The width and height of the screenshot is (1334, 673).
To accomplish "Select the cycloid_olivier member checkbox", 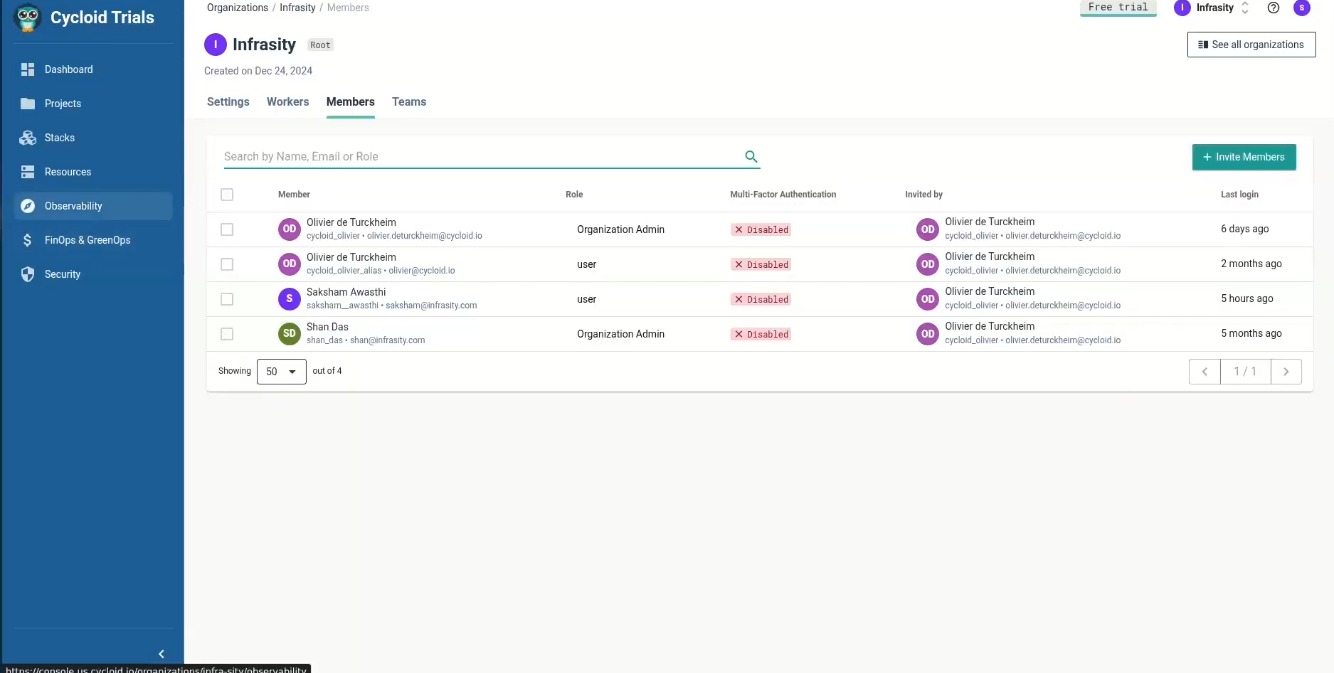I will coord(227,230).
